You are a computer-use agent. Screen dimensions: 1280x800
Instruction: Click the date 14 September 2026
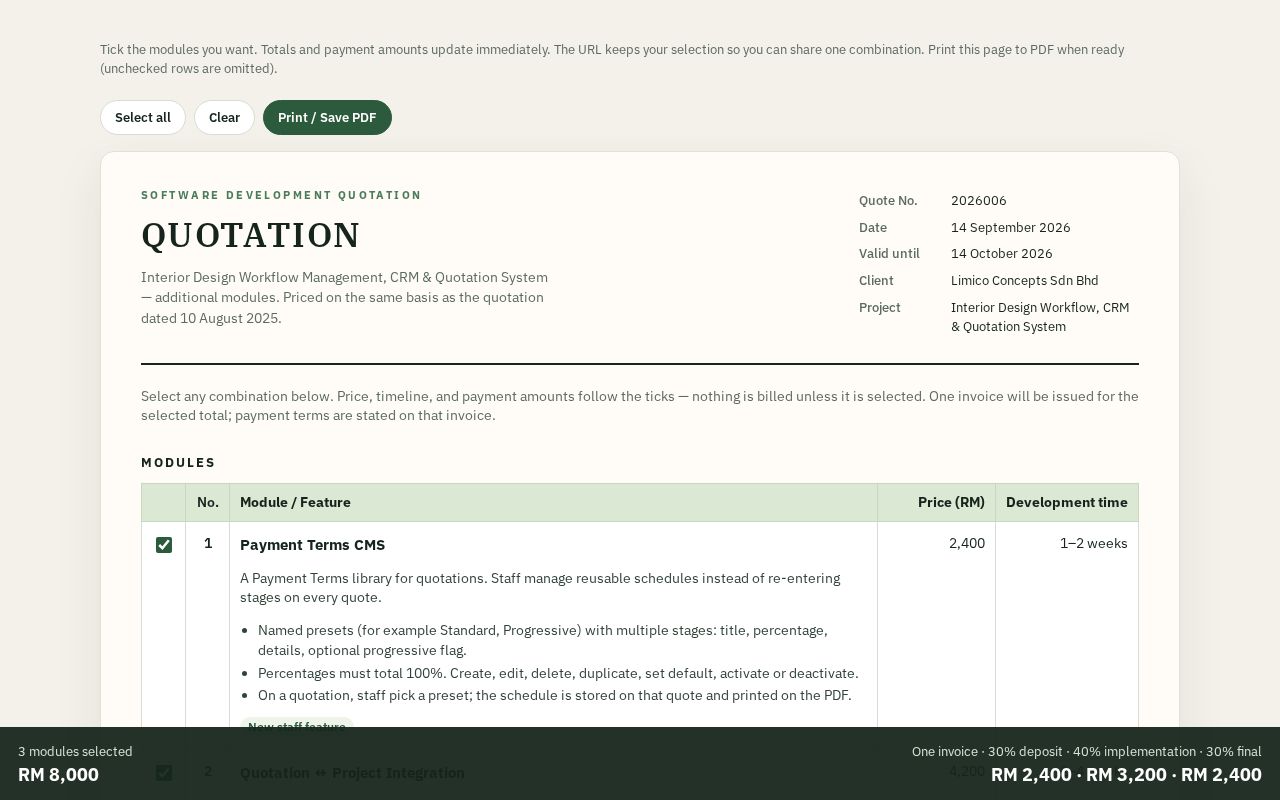(1011, 228)
